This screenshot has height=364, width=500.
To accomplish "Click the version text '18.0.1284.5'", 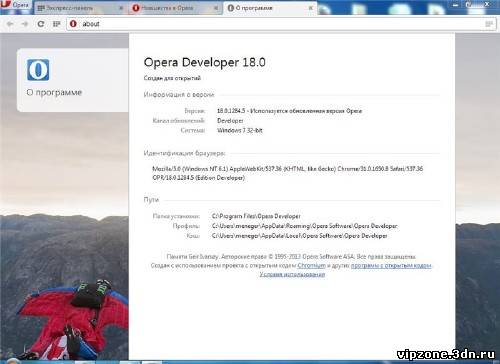I will pos(231,111).
